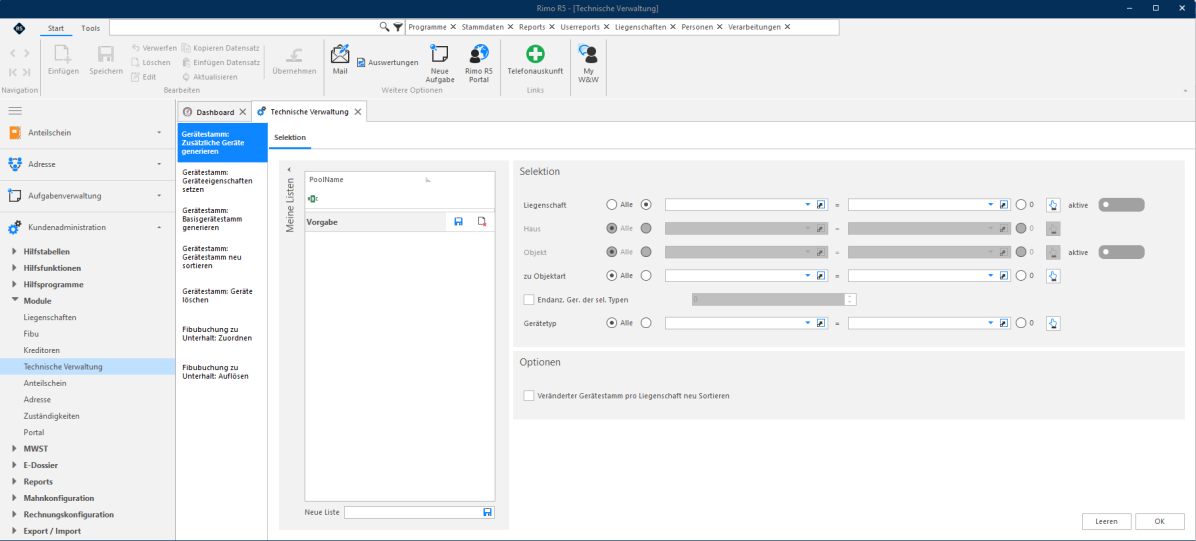1196x541 pixels.
Task: Click the OK button
Action: coord(1159,521)
